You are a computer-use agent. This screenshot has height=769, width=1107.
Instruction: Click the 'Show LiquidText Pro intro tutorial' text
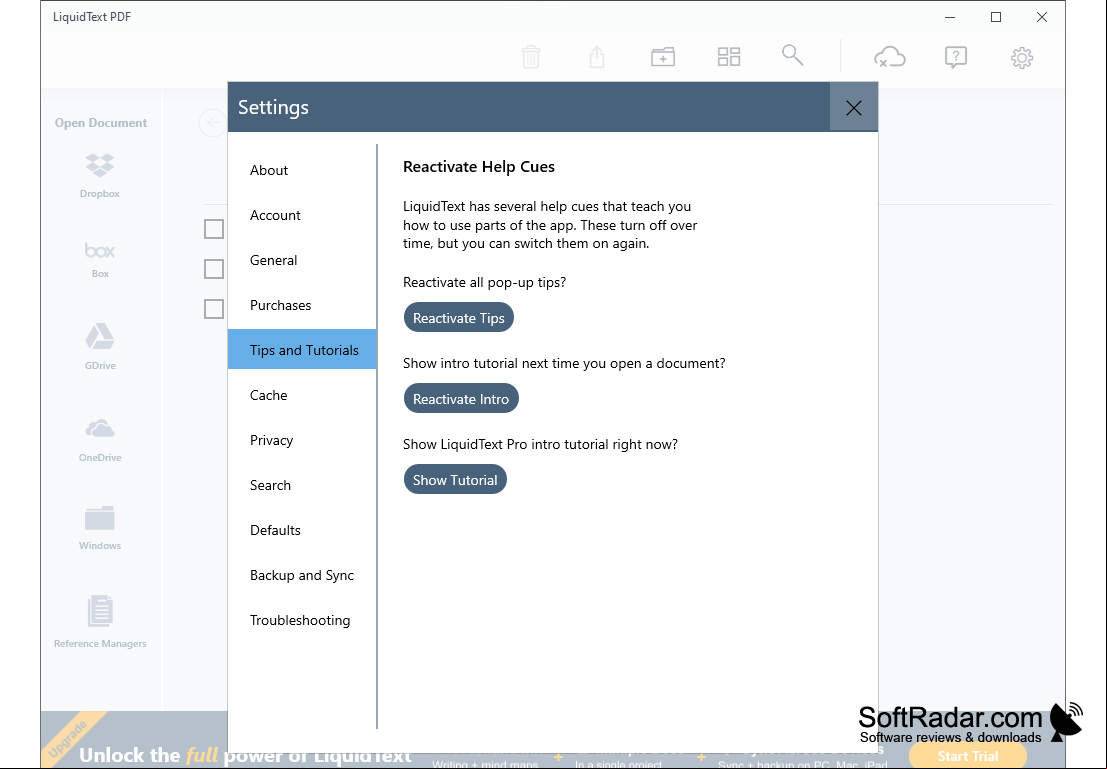tap(540, 444)
